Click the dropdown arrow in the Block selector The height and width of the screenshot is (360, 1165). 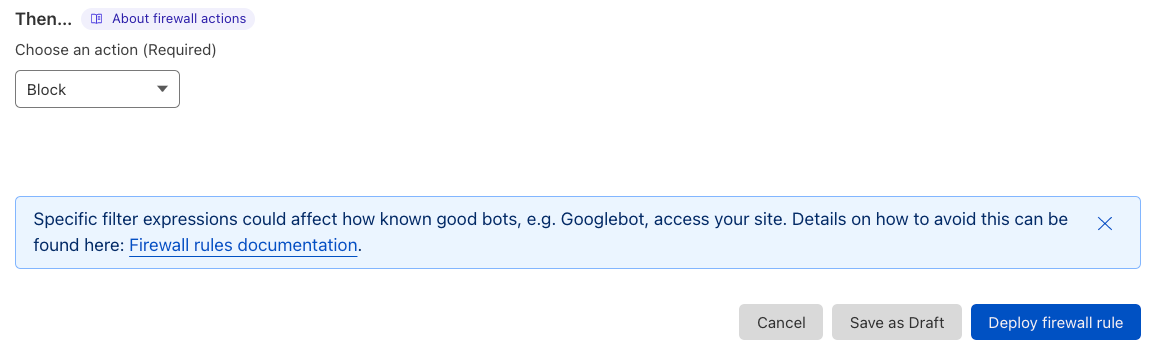pos(163,89)
